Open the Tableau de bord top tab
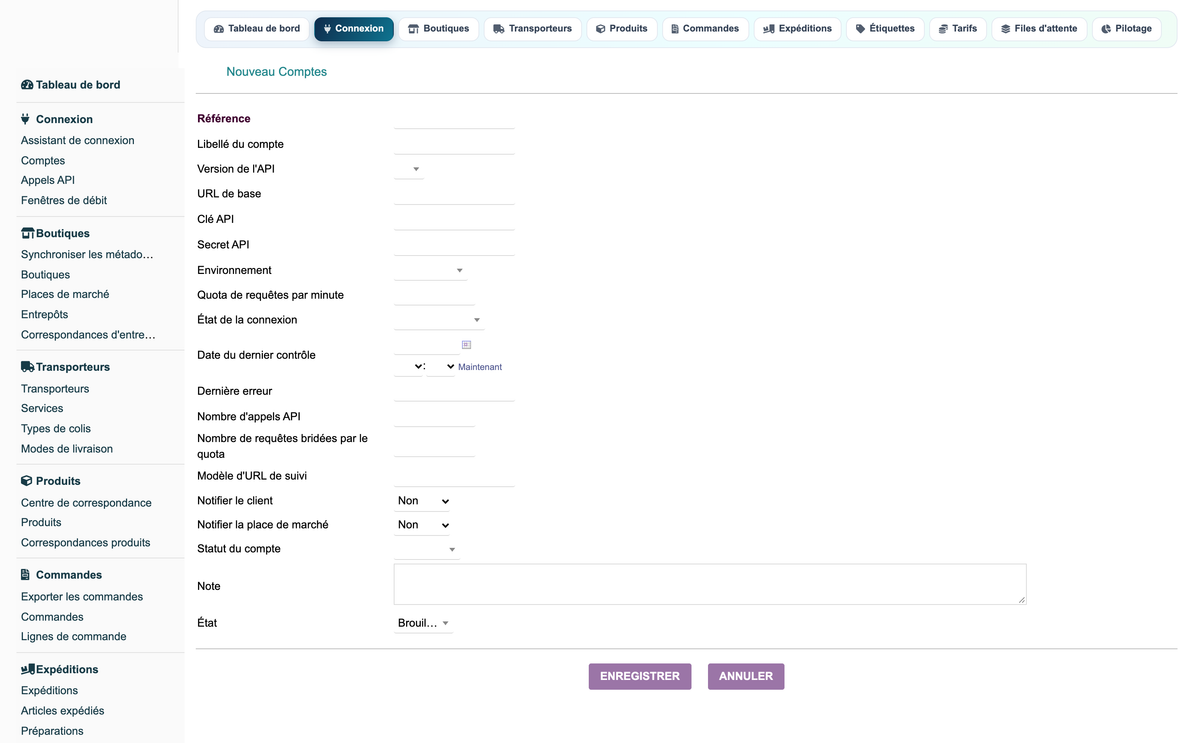The width and height of the screenshot is (1200, 743). pyautogui.click(x=257, y=29)
